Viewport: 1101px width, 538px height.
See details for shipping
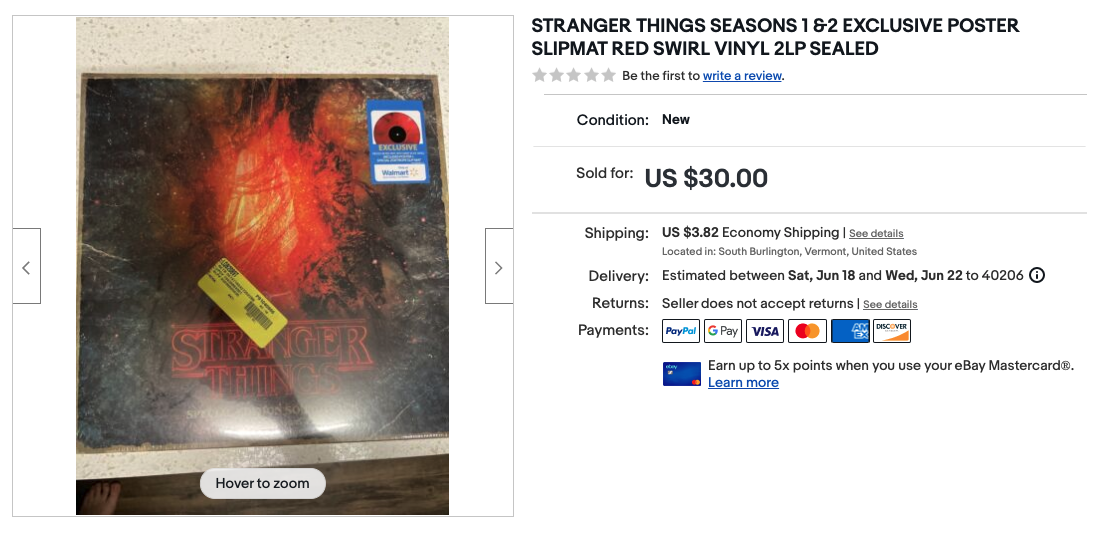[876, 233]
